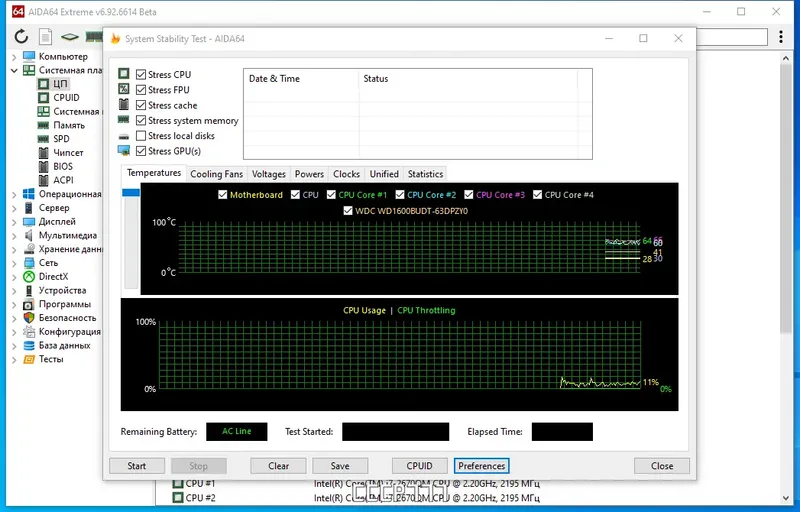Click the Preferences button
The width and height of the screenshot is (800, 512).
tap(481, 466)
